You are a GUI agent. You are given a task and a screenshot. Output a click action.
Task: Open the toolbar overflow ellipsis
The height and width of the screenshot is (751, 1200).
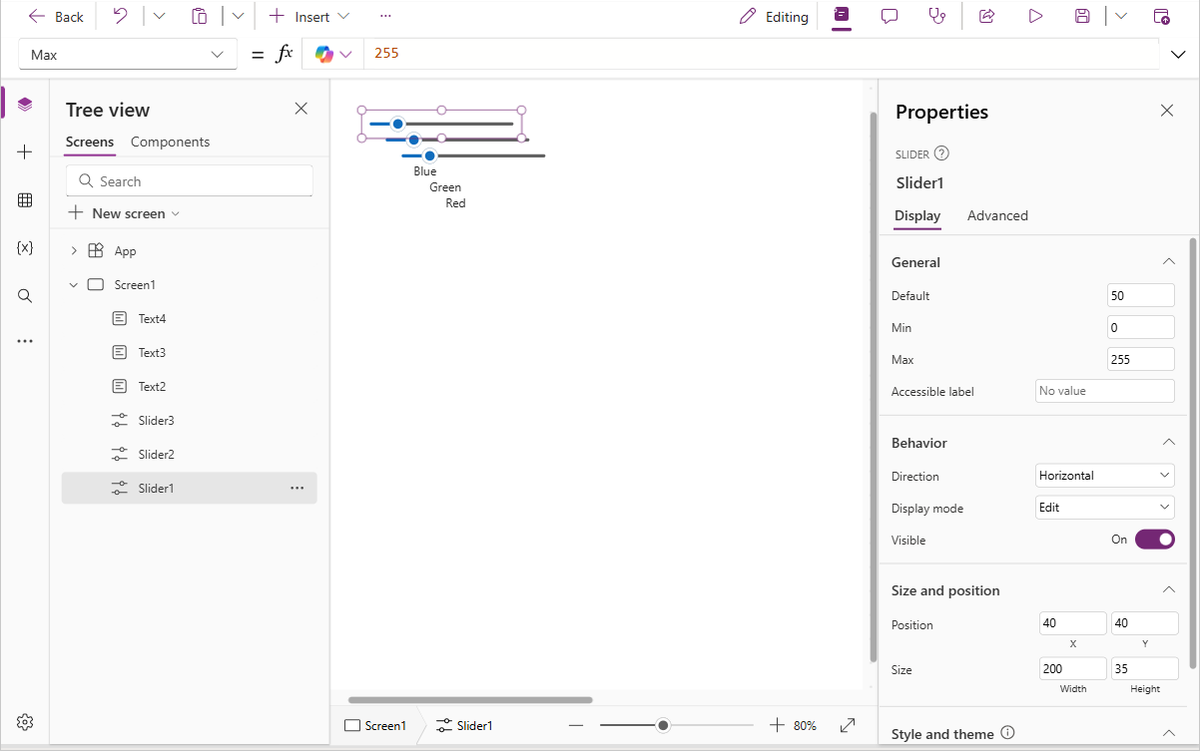point(386,17)
